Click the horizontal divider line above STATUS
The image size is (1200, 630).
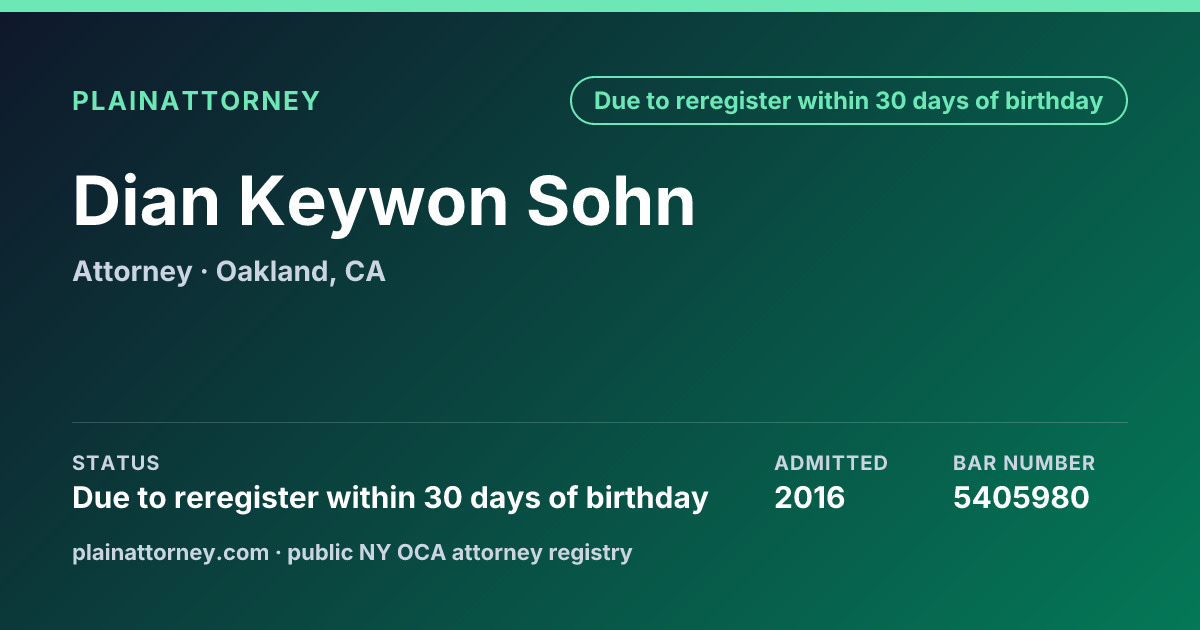pos(600,422)
